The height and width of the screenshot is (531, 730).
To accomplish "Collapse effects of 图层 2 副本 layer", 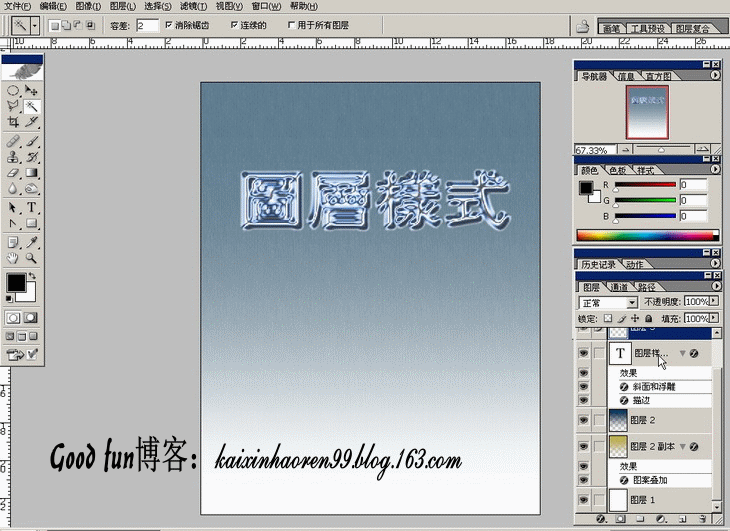I will click(x=683, y=447).
